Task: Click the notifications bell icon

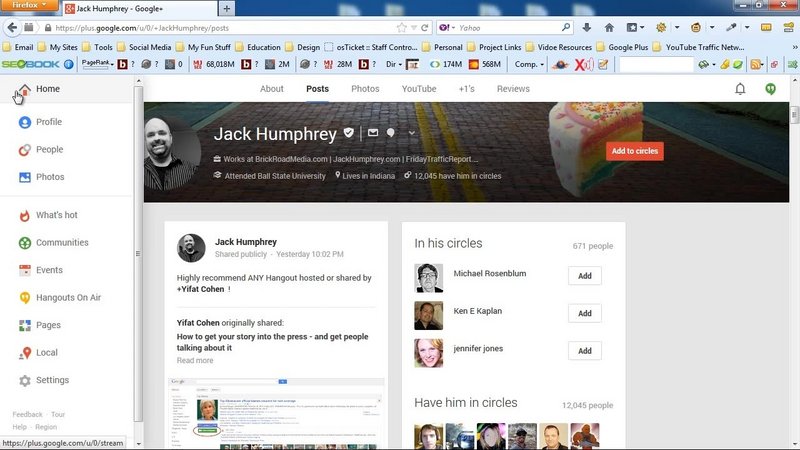Action: [x=740, y=89]
